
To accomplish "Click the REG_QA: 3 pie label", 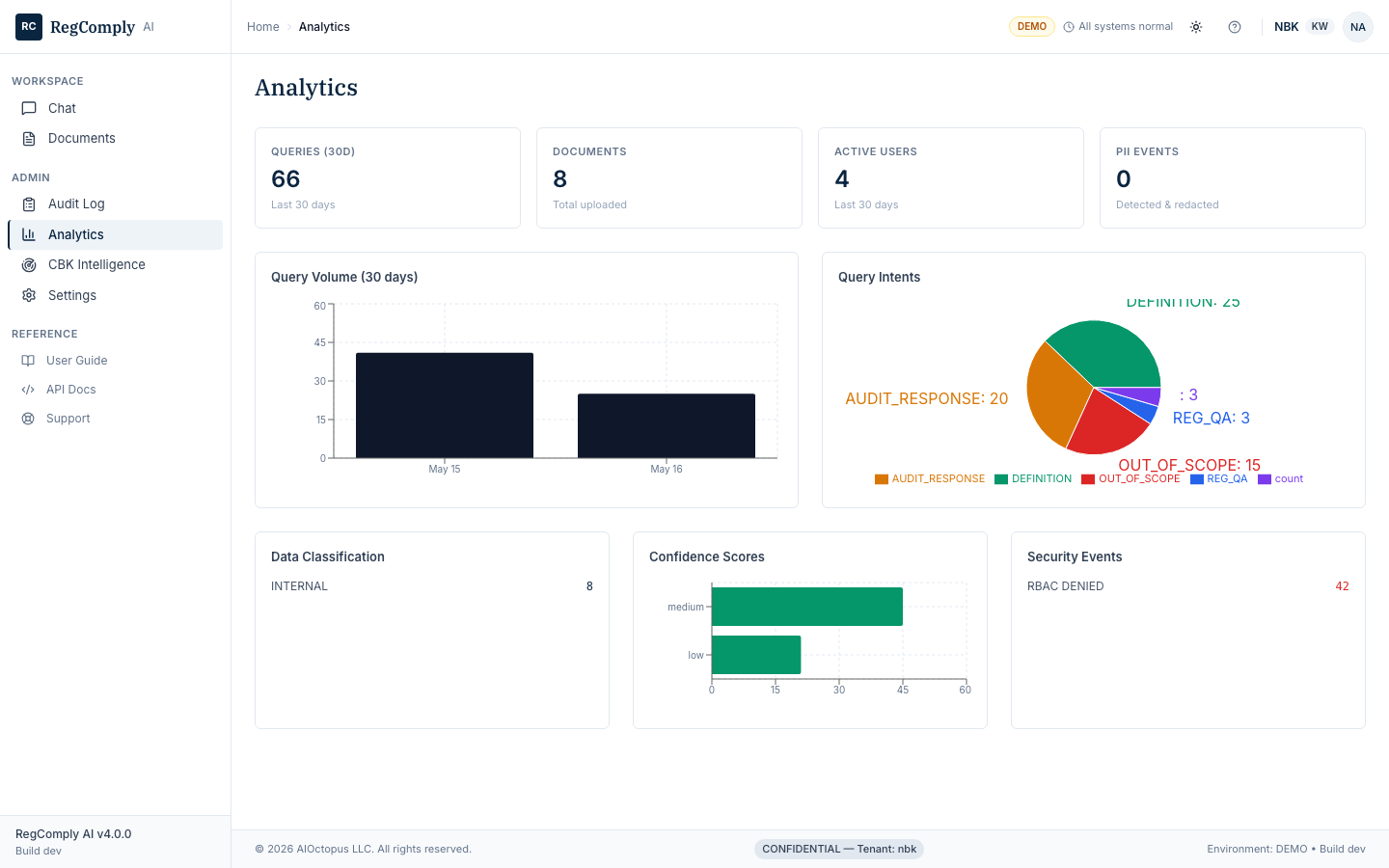I will click(1212, 419).
